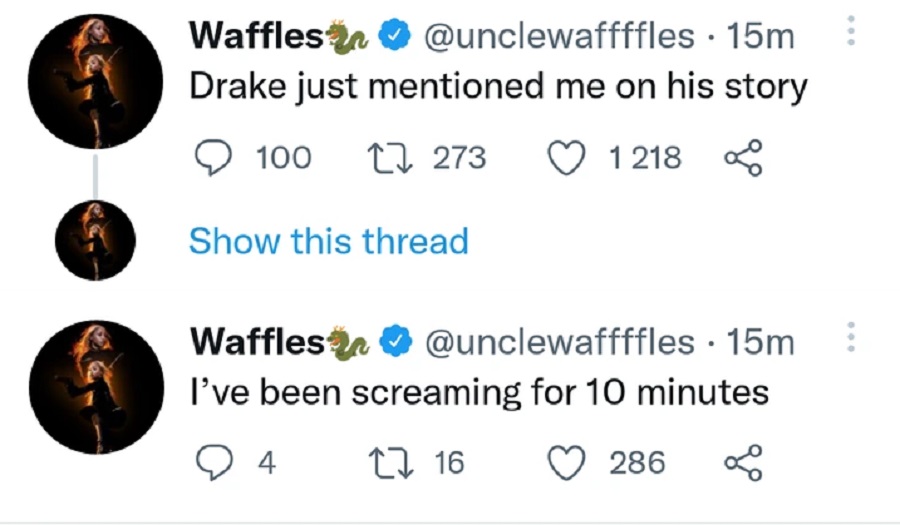
Task: Open @unclewaffffles handle on first tweet
Action: pos(559,36)
